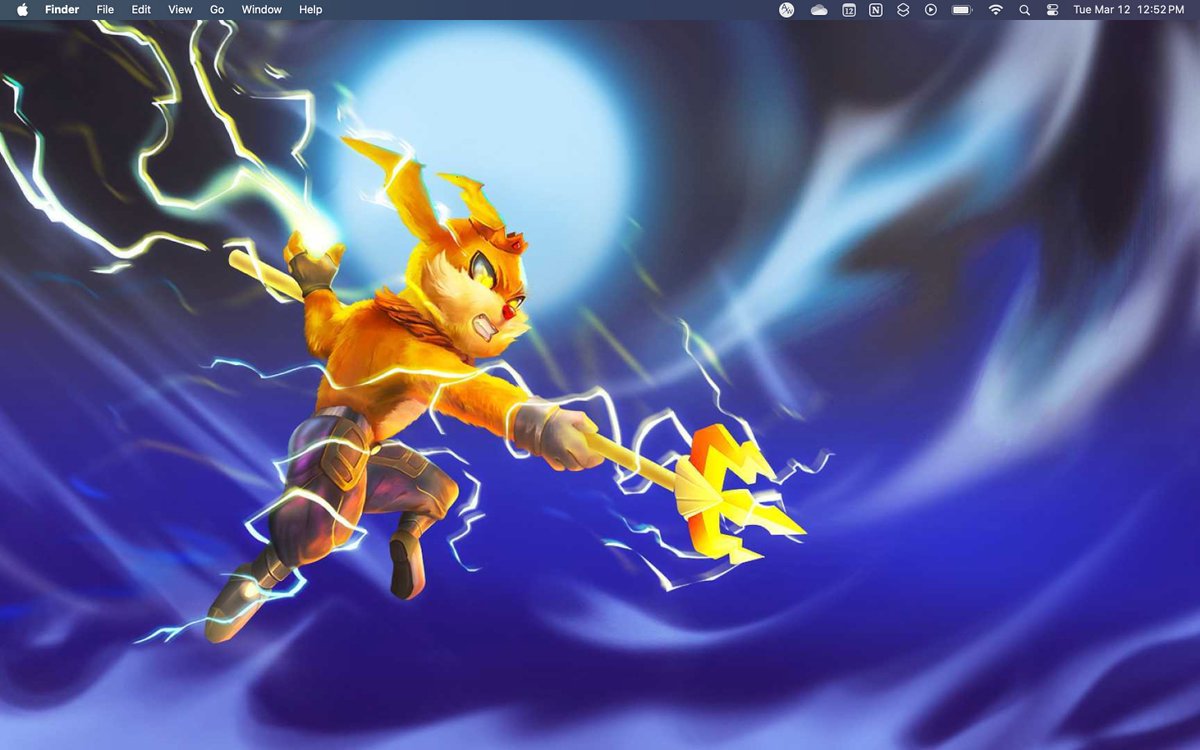
Task: Open the cloud sync status icon
Action: coord(819,9)
